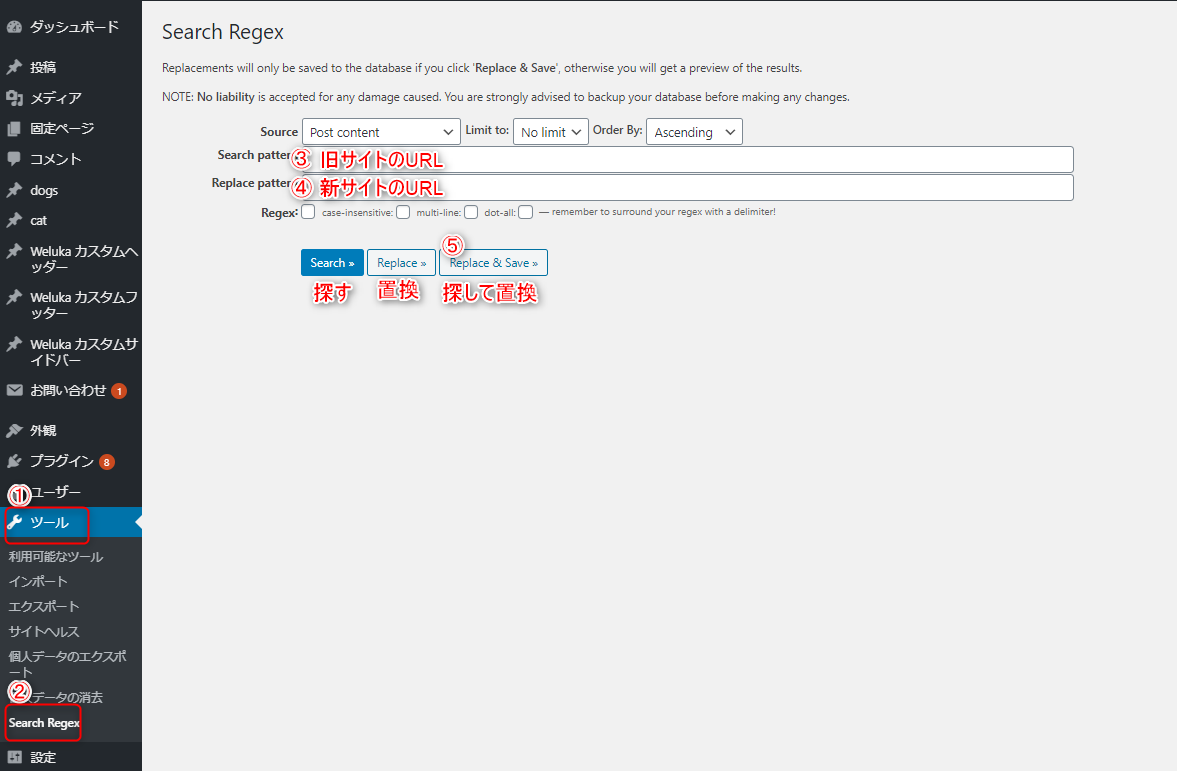The width and height of the screenshot is (1177, 771).
Task: Open the サイトヘルス submenu link
Action: (44, 631)
